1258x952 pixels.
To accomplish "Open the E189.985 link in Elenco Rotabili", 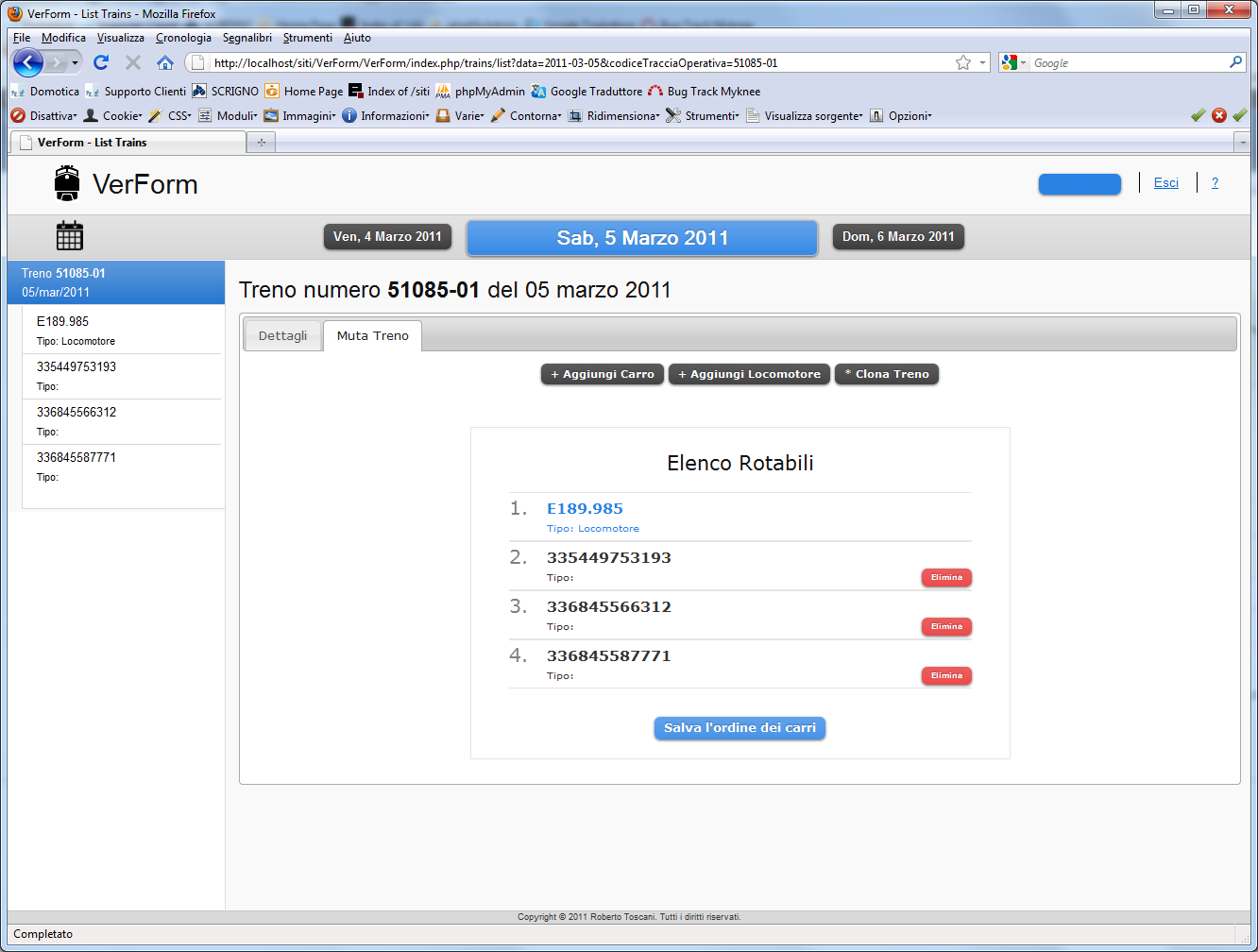I will tap(585, 509).
